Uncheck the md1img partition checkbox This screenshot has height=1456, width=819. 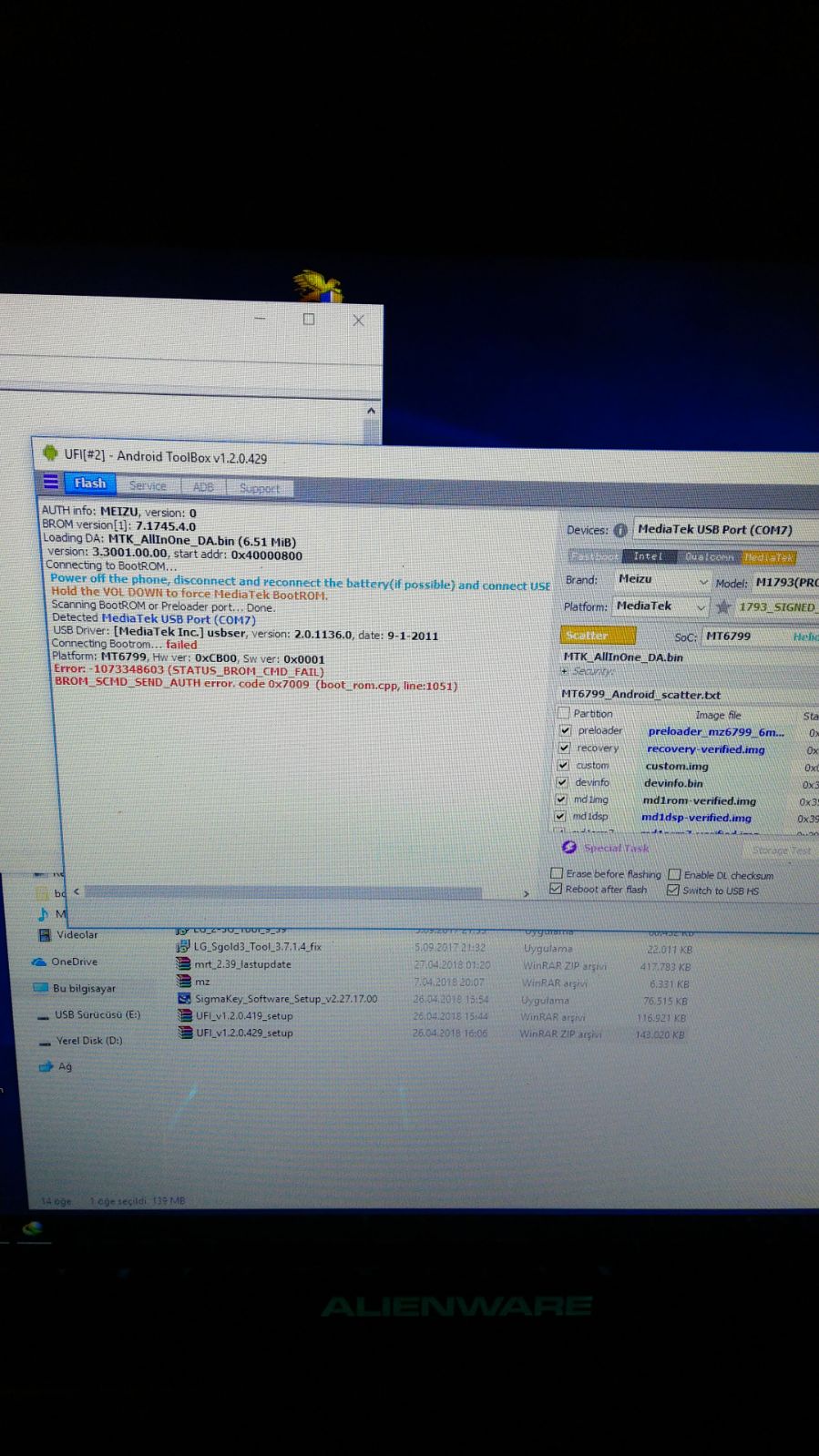tap(561, 799)
